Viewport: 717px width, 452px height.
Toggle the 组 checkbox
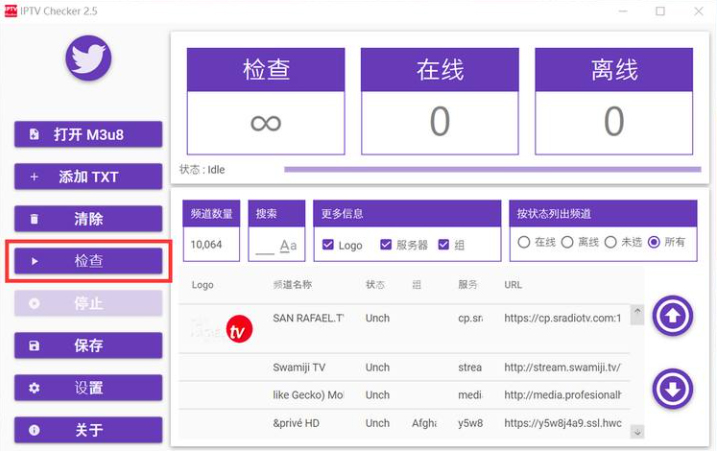click(444, 245)
